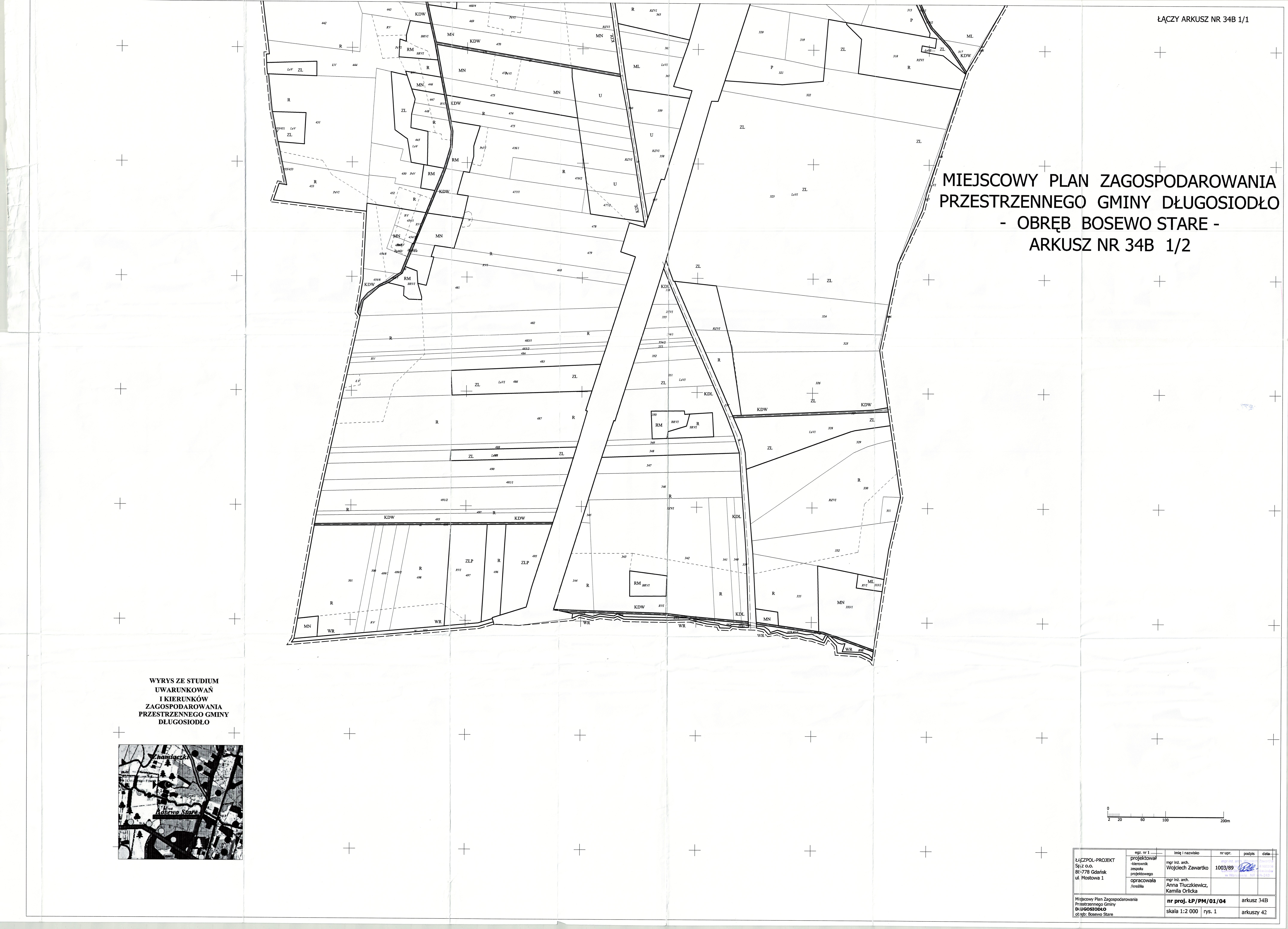This screenshot has width=1288, height=929.
Task: Click the 'arkuszy 42' cell
Action: [x=1253, y=912]
